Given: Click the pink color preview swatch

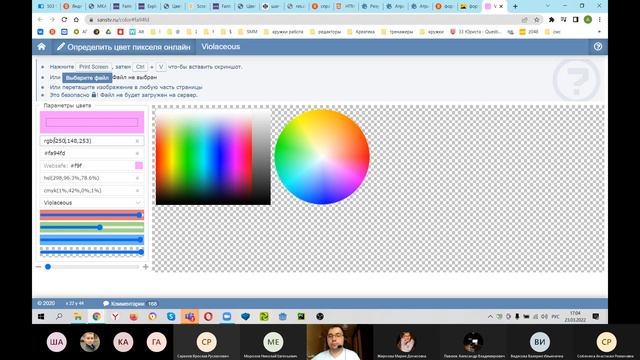Looking at the screenshot, I should (x=92, y=122).
